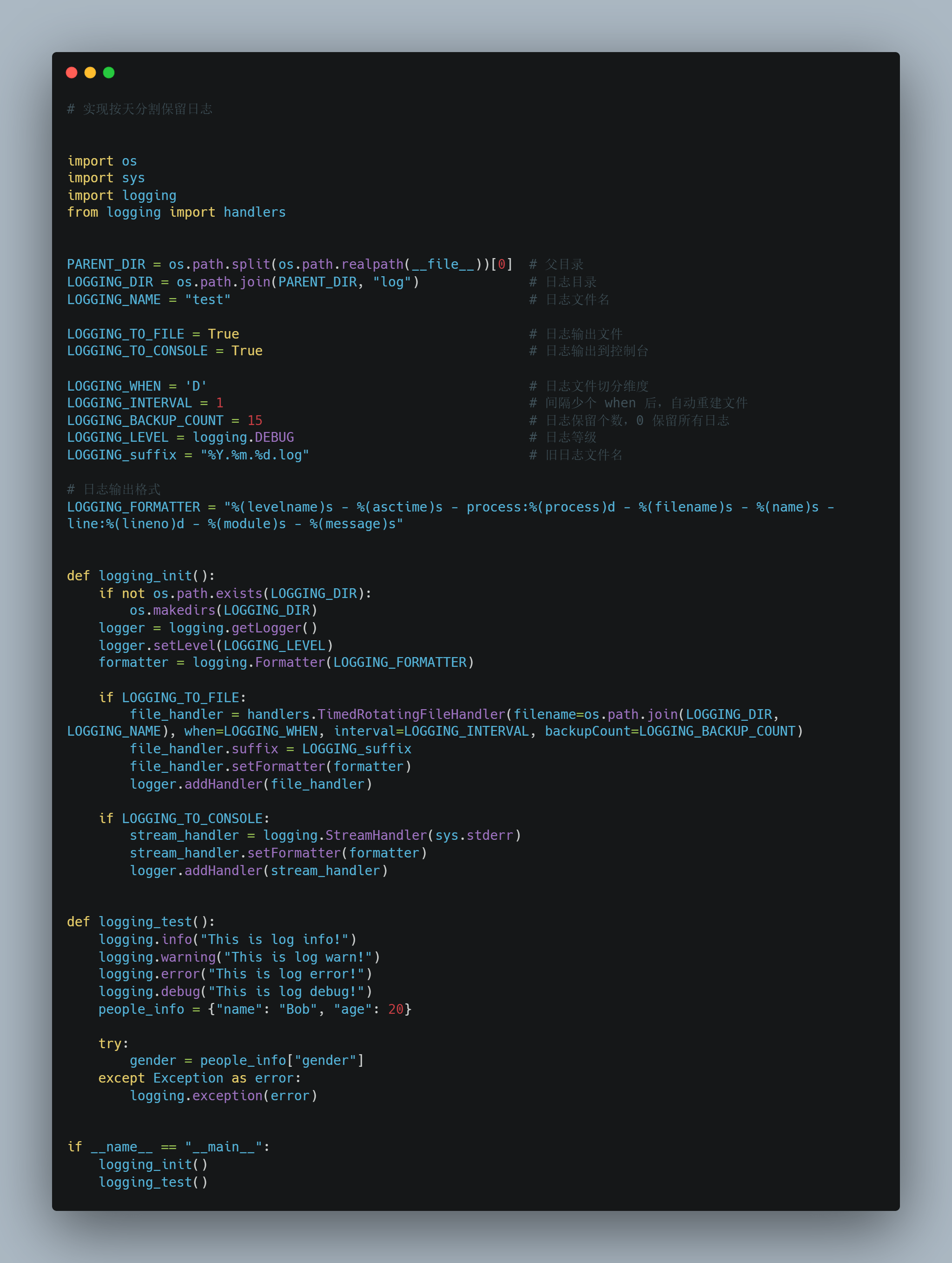This screenshot has width=952, height=1263.
Task: Click the yellow minimize dot
Action: (90, 73)
